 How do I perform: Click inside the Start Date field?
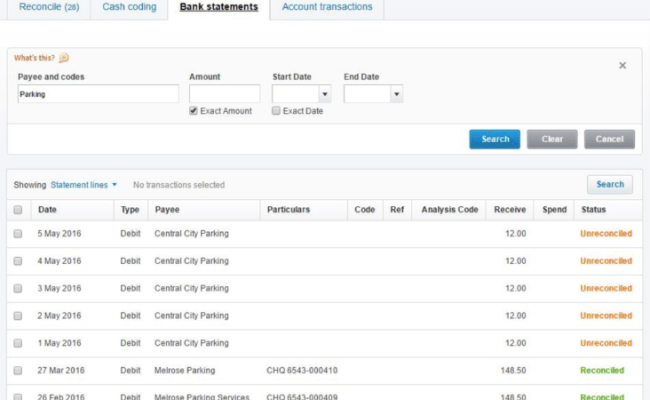(x=296, y=94)
